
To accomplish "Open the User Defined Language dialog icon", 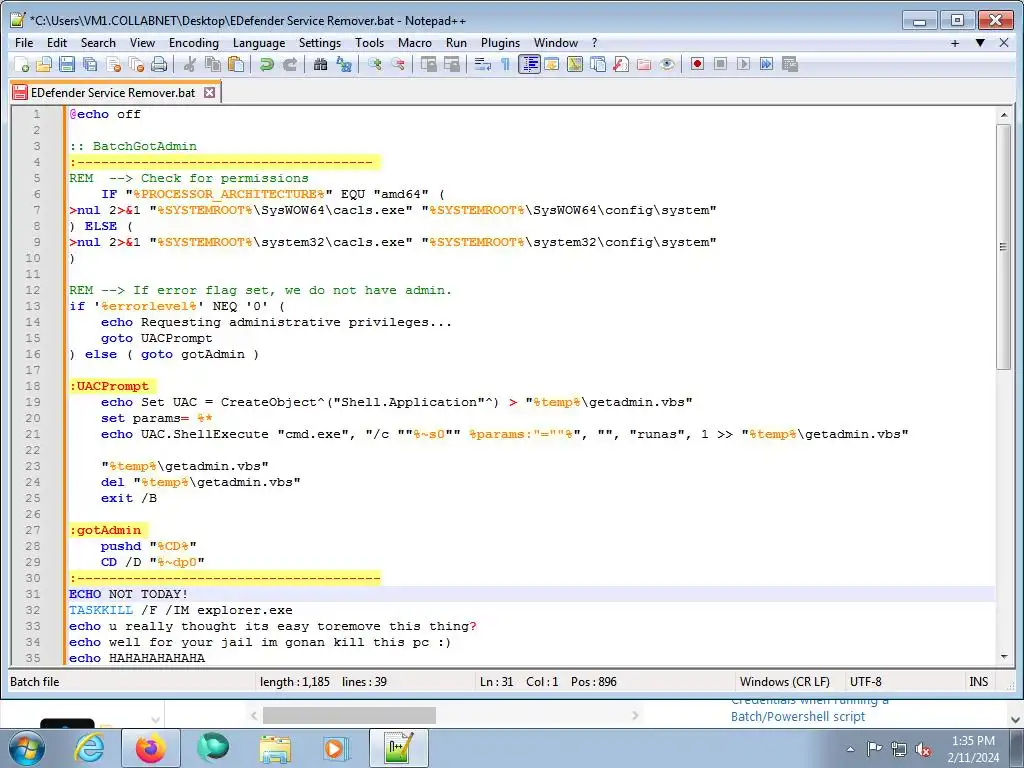I will pos(552,64).
